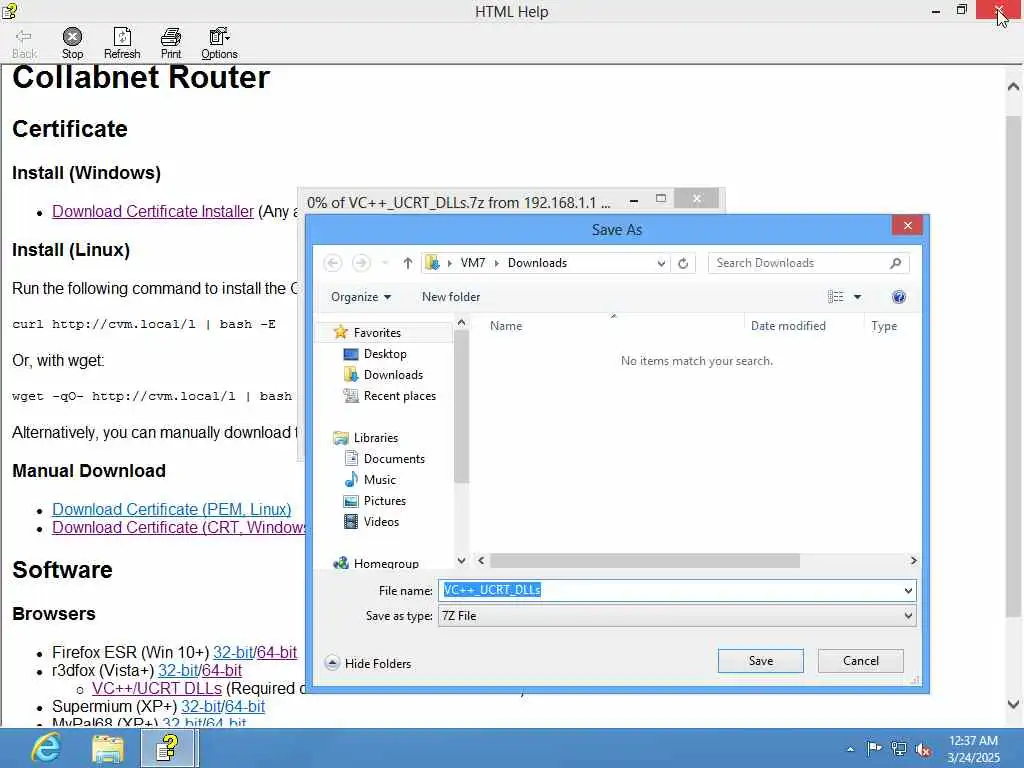This screenshot has width=1024, height=768.
Task: Click Firefox ESR 64-bit link
Action: pos(277,652)
